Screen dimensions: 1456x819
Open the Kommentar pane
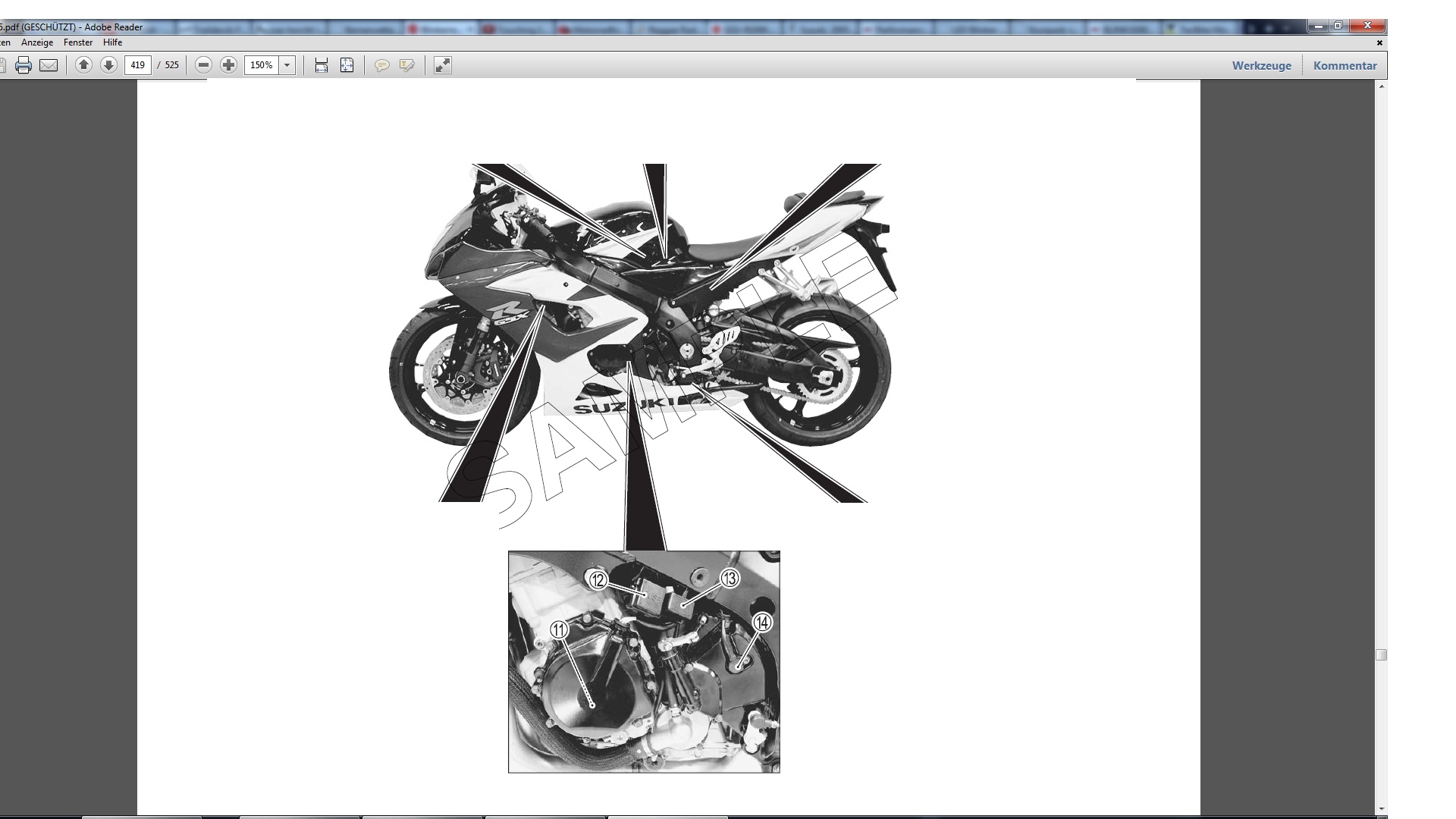1345,66
